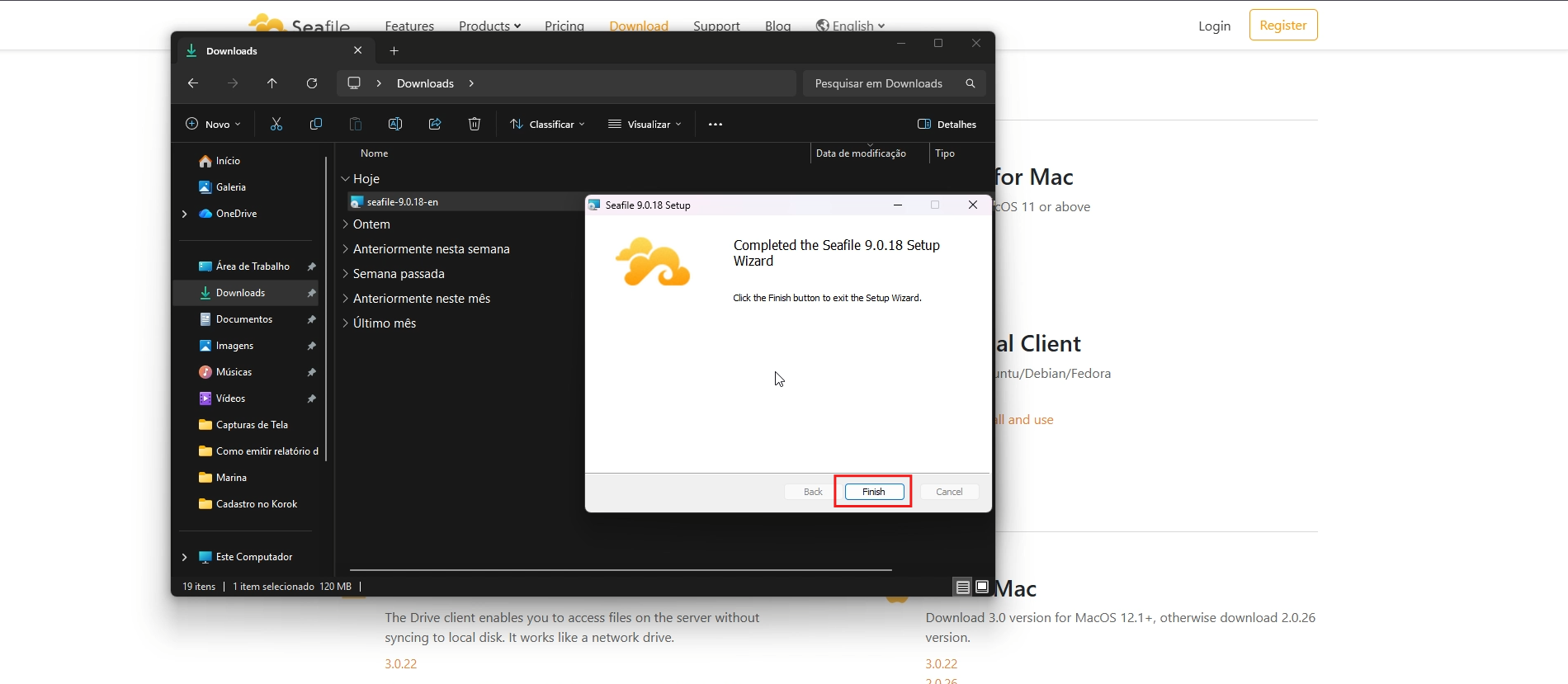
Task: Refresh the Downloads folder view
Action: (x=312, y=83)
